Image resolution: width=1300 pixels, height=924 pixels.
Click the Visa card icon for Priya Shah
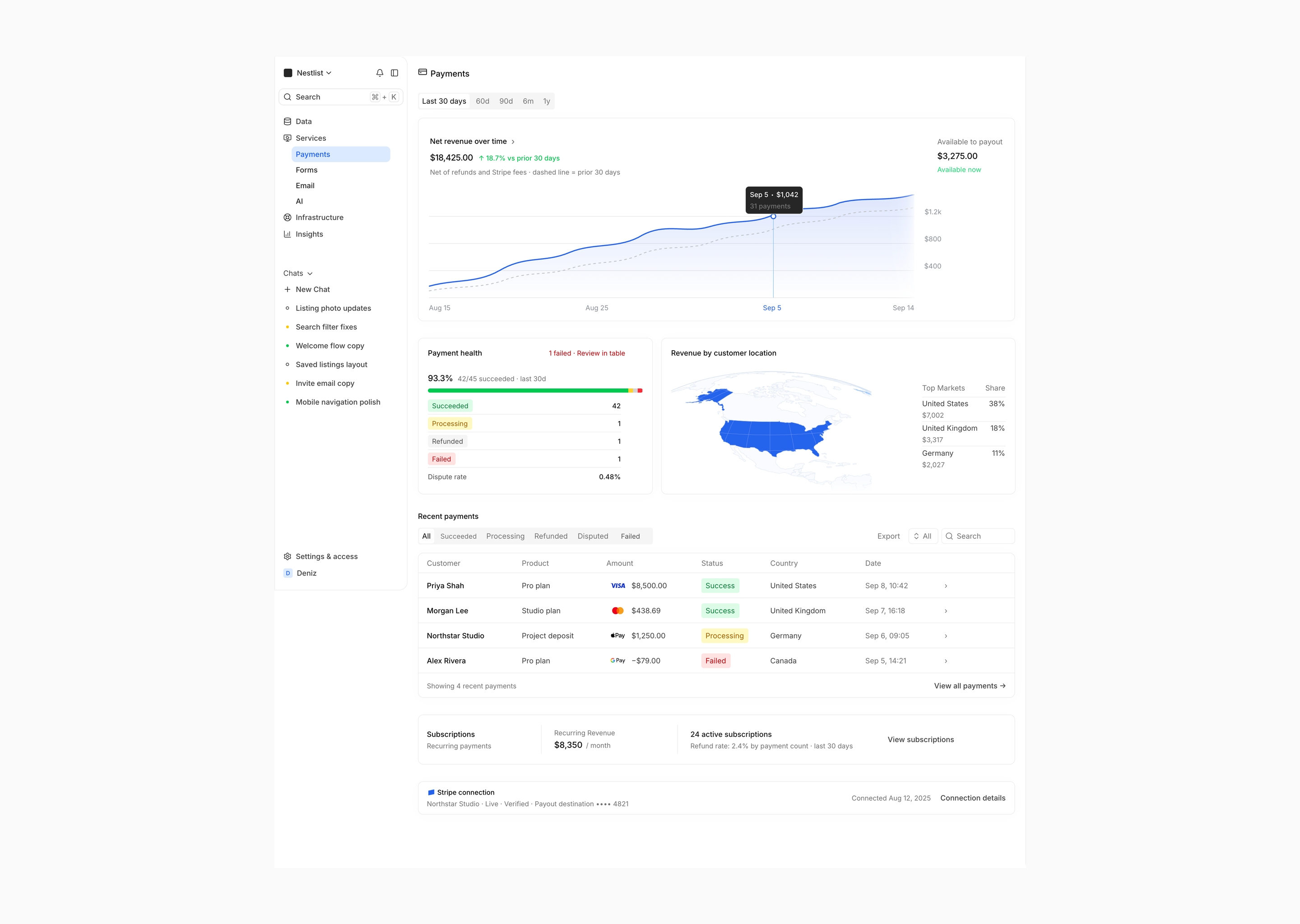(617, 586)
